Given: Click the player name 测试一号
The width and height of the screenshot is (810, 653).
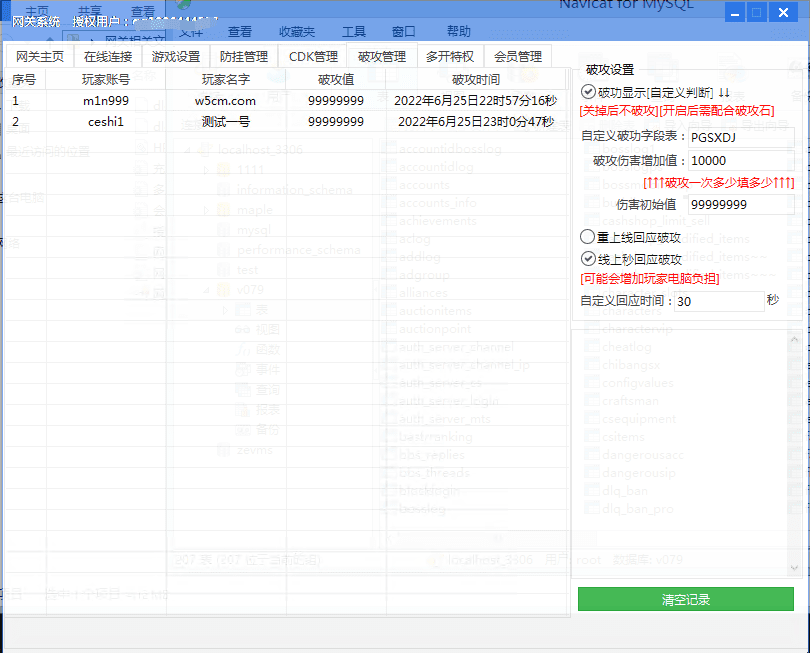Looking at the screenshot, I should [226, 122].
